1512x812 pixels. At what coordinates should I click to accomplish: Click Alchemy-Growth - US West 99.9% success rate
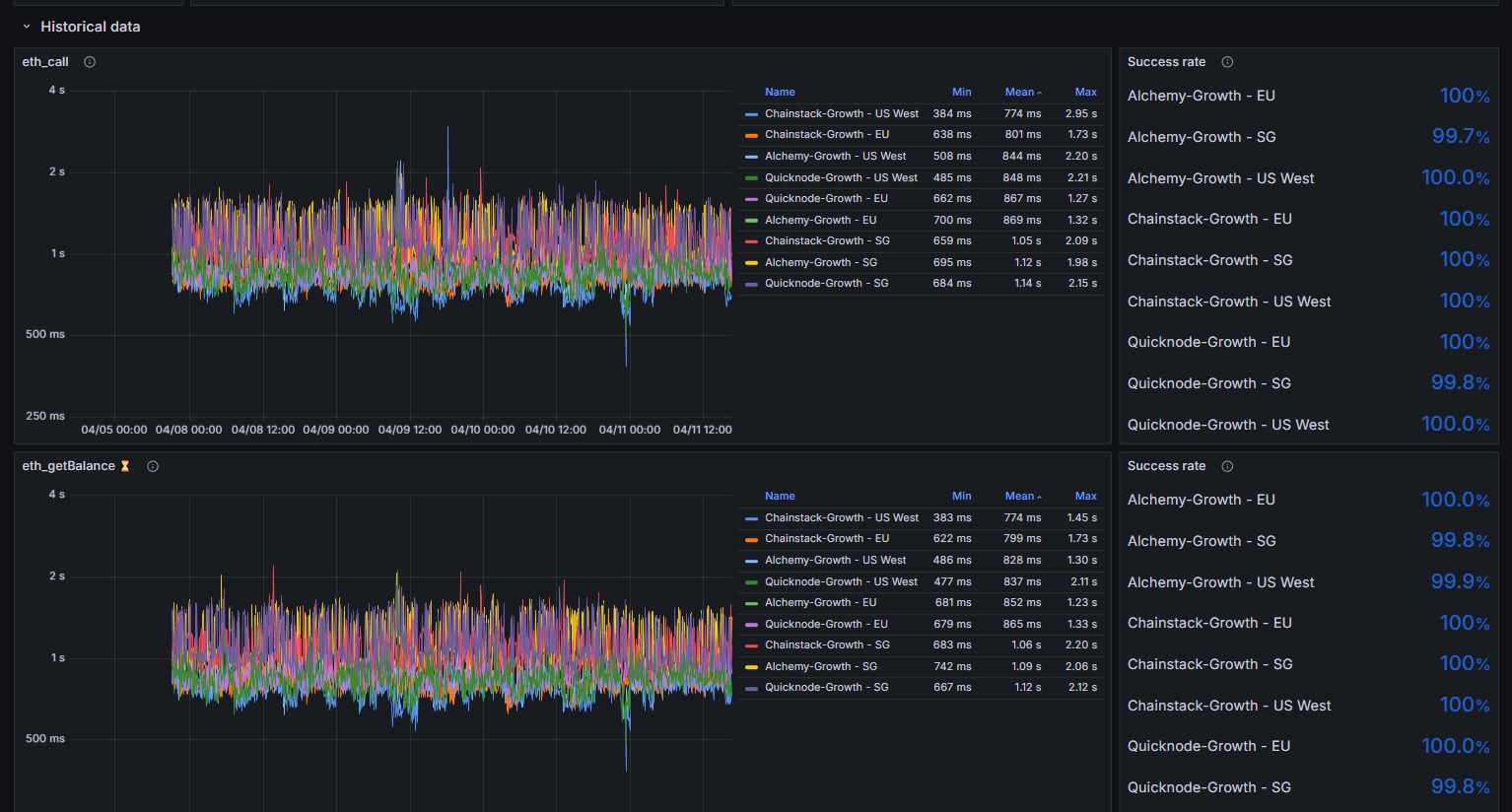point(1461,581)
